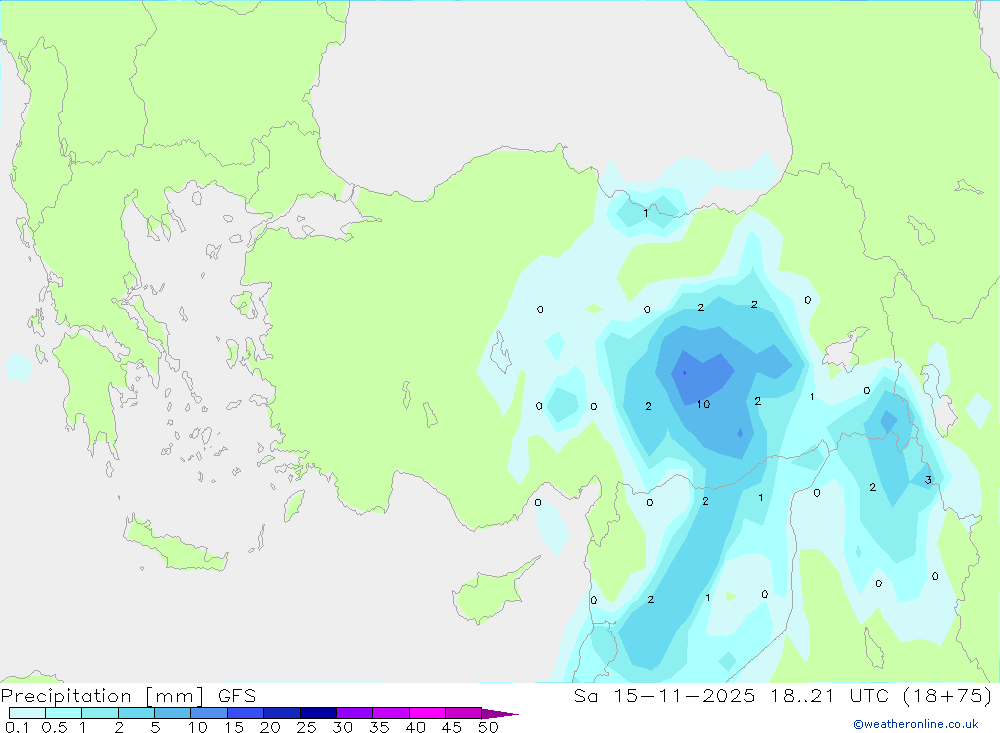Click the 'Precipitation' title word
The width and height of the screenshot is (1000, 733).
pyautogui.click(x=66, y=695)
